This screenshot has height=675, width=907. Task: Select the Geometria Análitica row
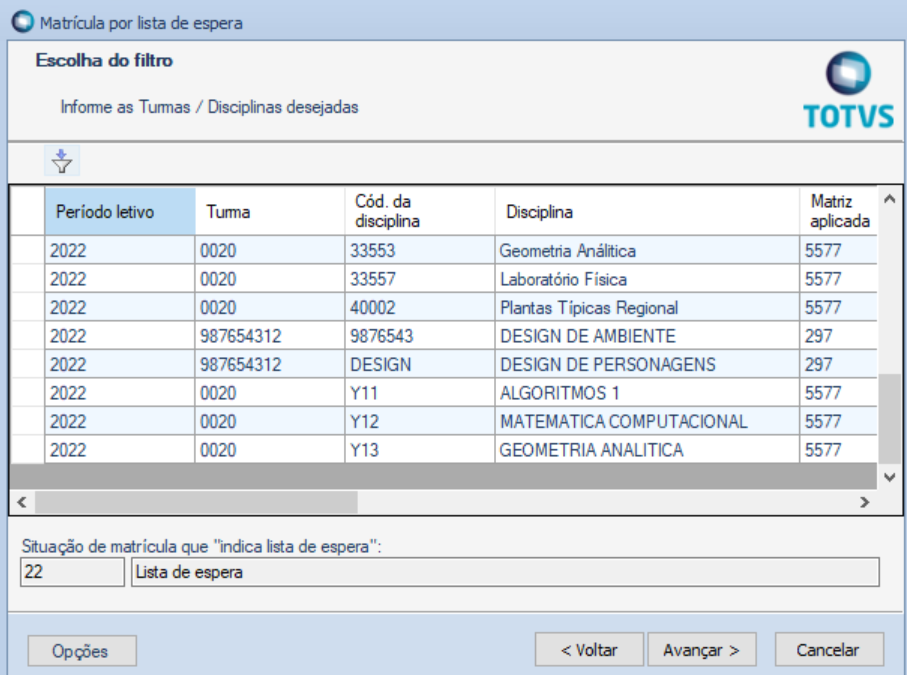pos(444,250)
